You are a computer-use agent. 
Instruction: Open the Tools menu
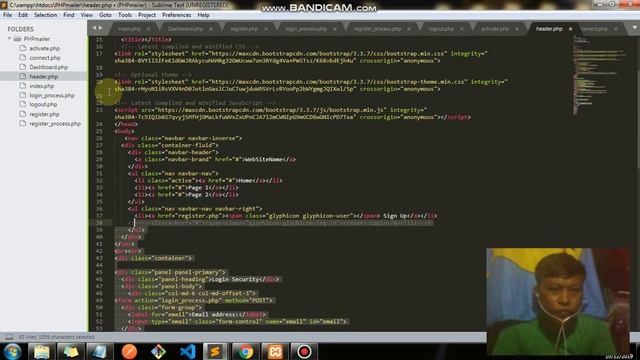click(124, 15)
